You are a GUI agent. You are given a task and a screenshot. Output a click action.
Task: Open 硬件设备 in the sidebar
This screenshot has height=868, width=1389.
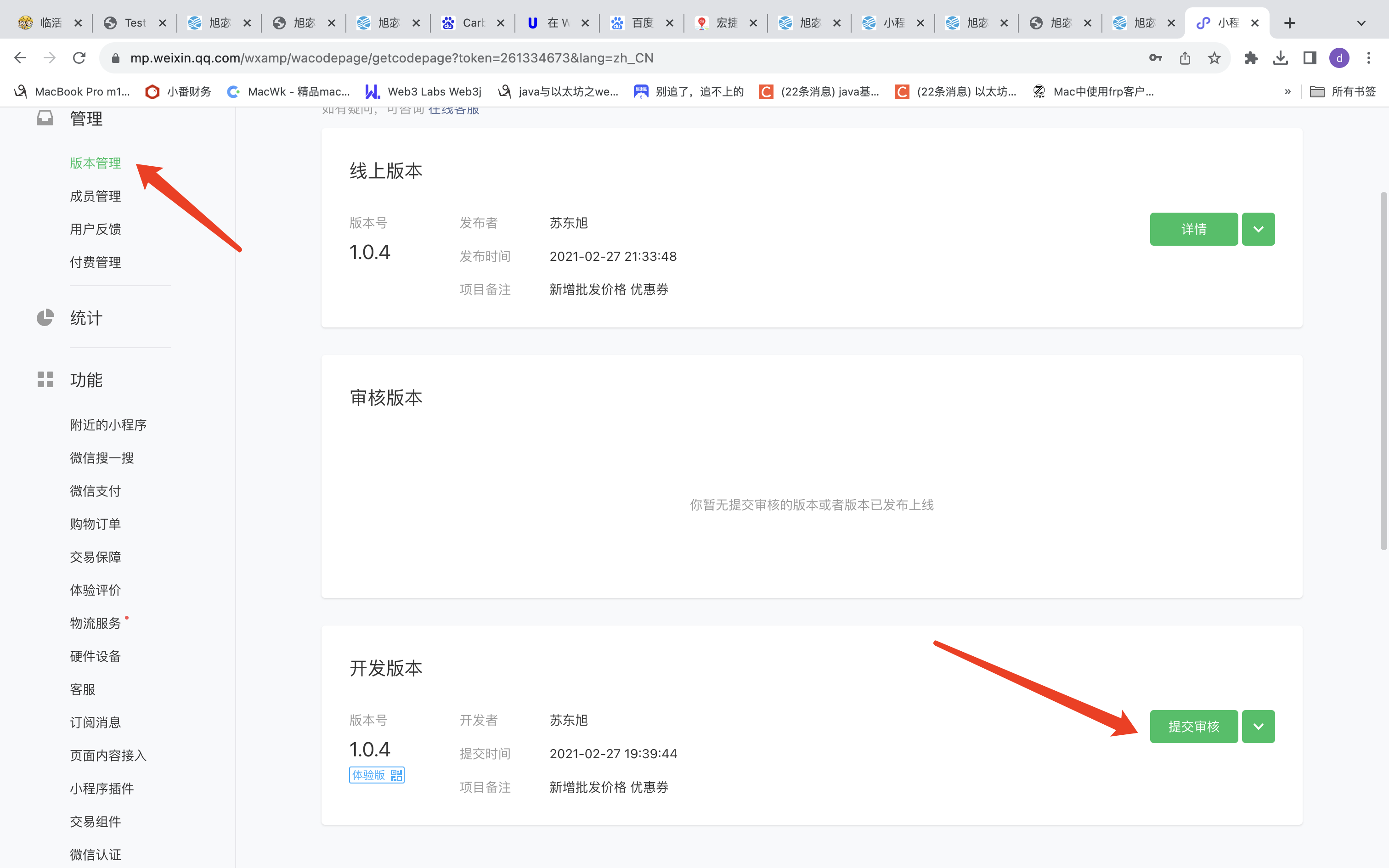95,656
